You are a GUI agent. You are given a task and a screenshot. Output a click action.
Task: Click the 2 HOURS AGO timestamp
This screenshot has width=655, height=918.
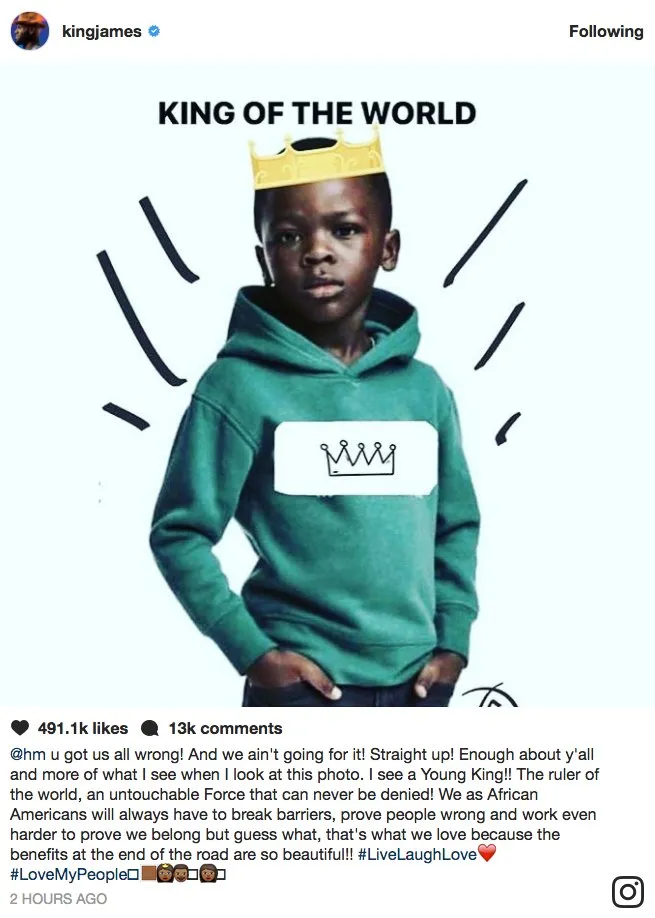59,899
